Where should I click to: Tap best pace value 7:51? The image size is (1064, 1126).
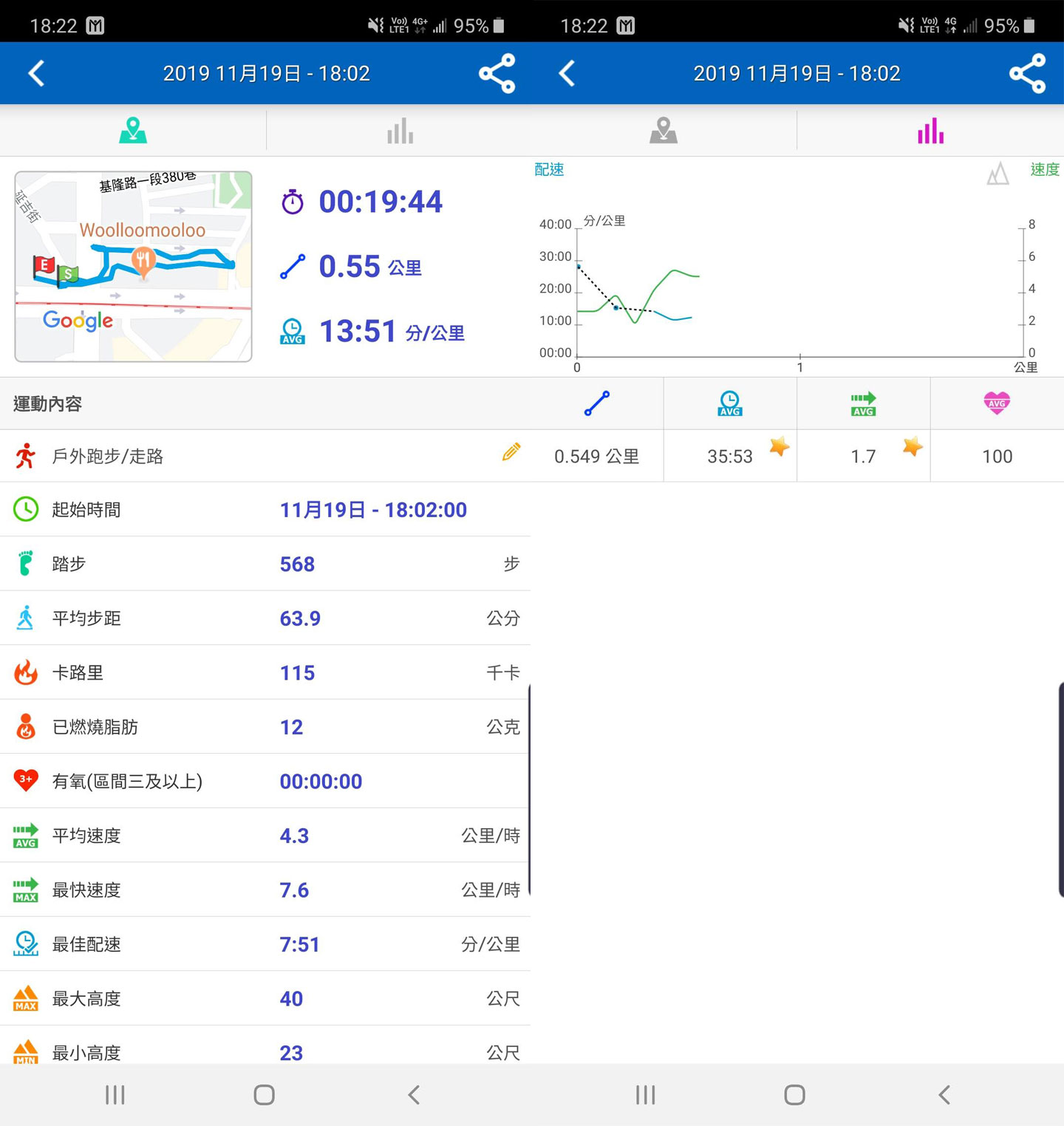(x=299, y=944)
